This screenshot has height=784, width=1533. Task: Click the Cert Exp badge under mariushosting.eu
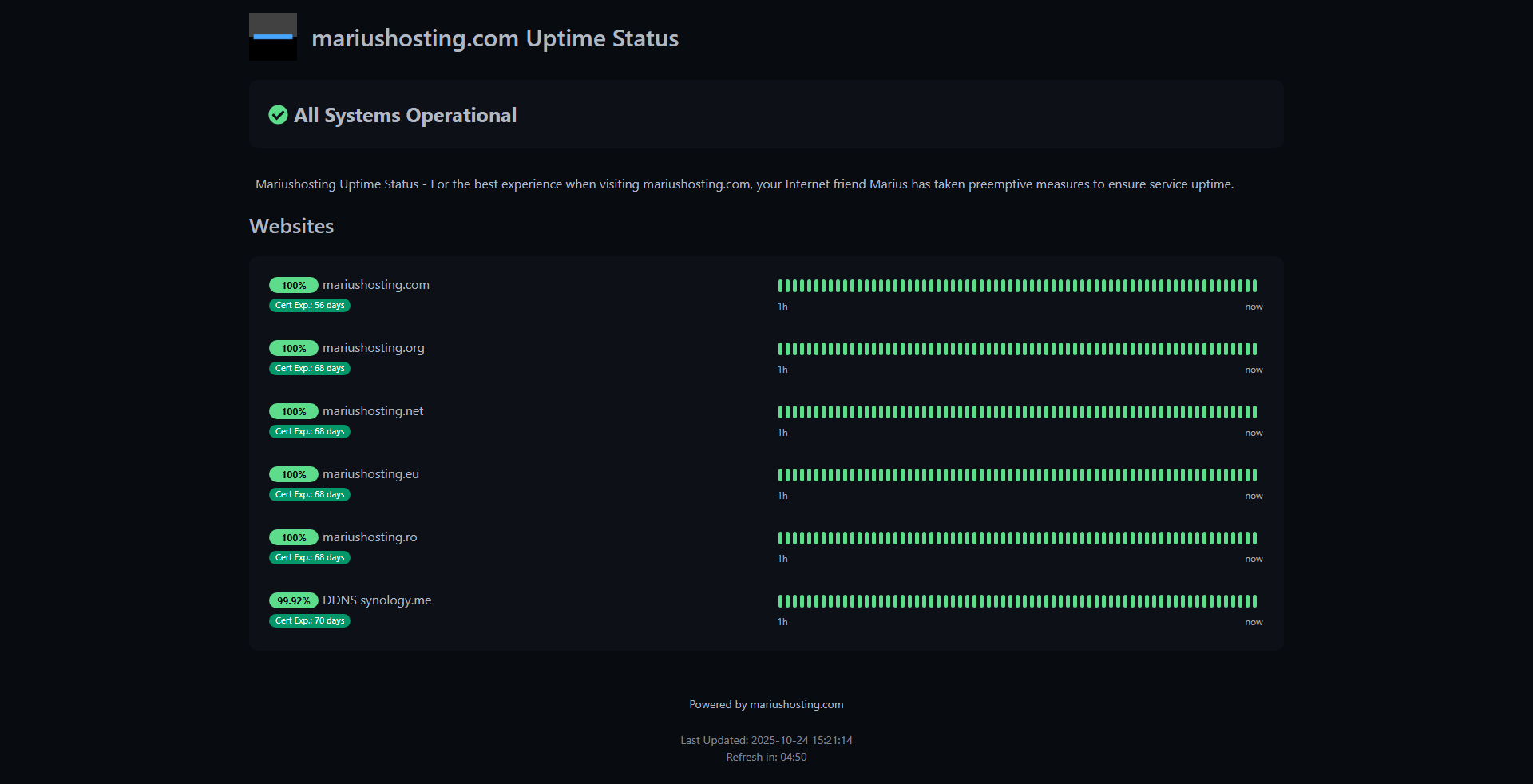point(309,494)
